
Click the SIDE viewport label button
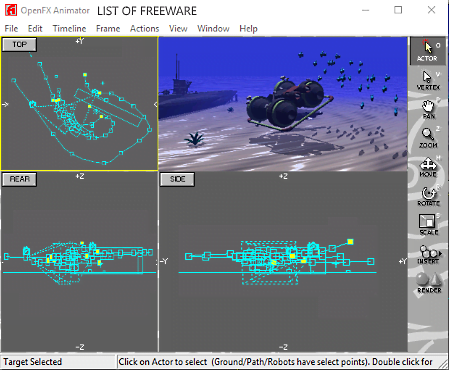(x=177, y=179)
